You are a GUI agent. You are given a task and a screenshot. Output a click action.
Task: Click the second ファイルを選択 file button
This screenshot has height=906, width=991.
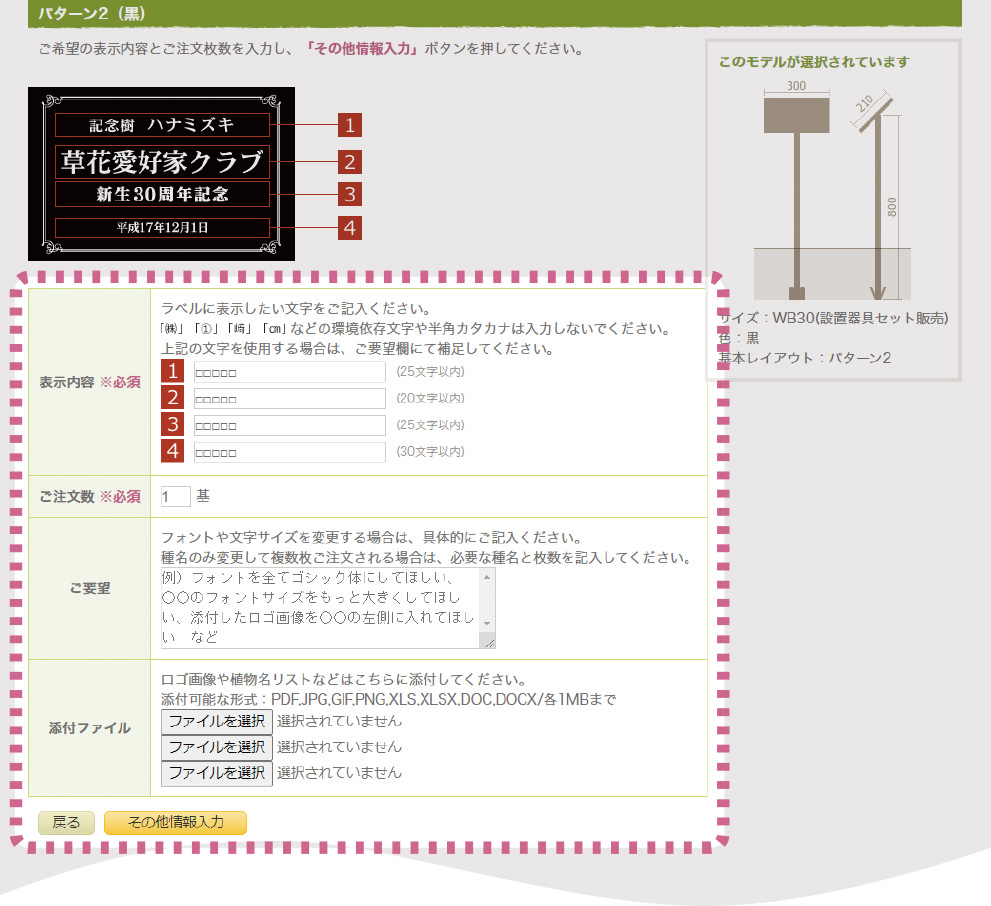[x=216, y=747]
